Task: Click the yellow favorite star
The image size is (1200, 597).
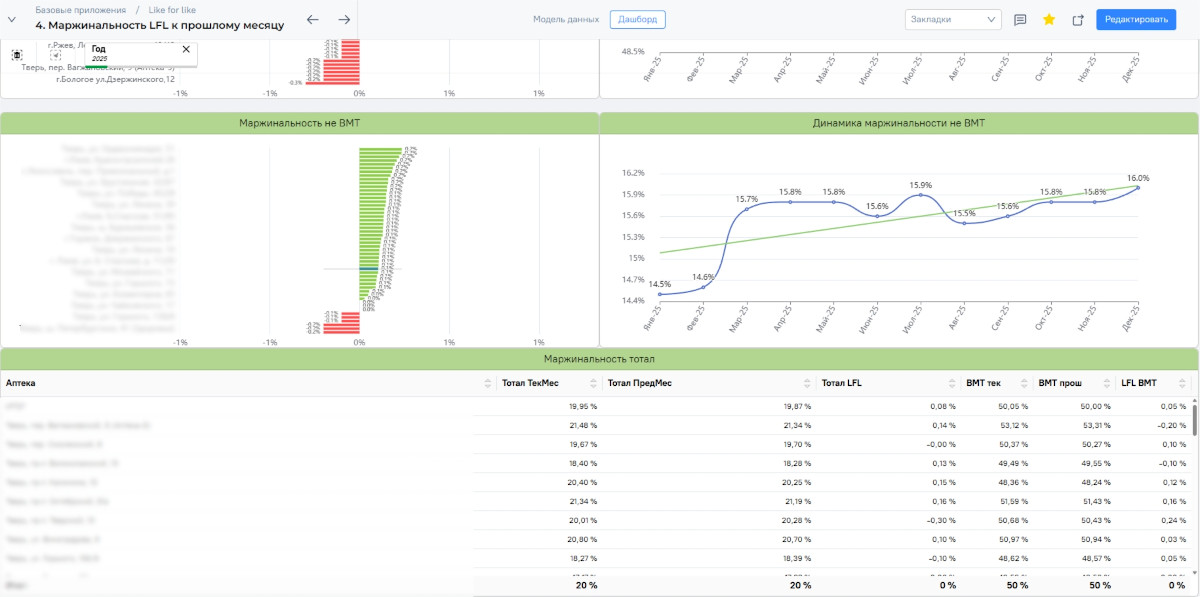Action: [1049, 20]
